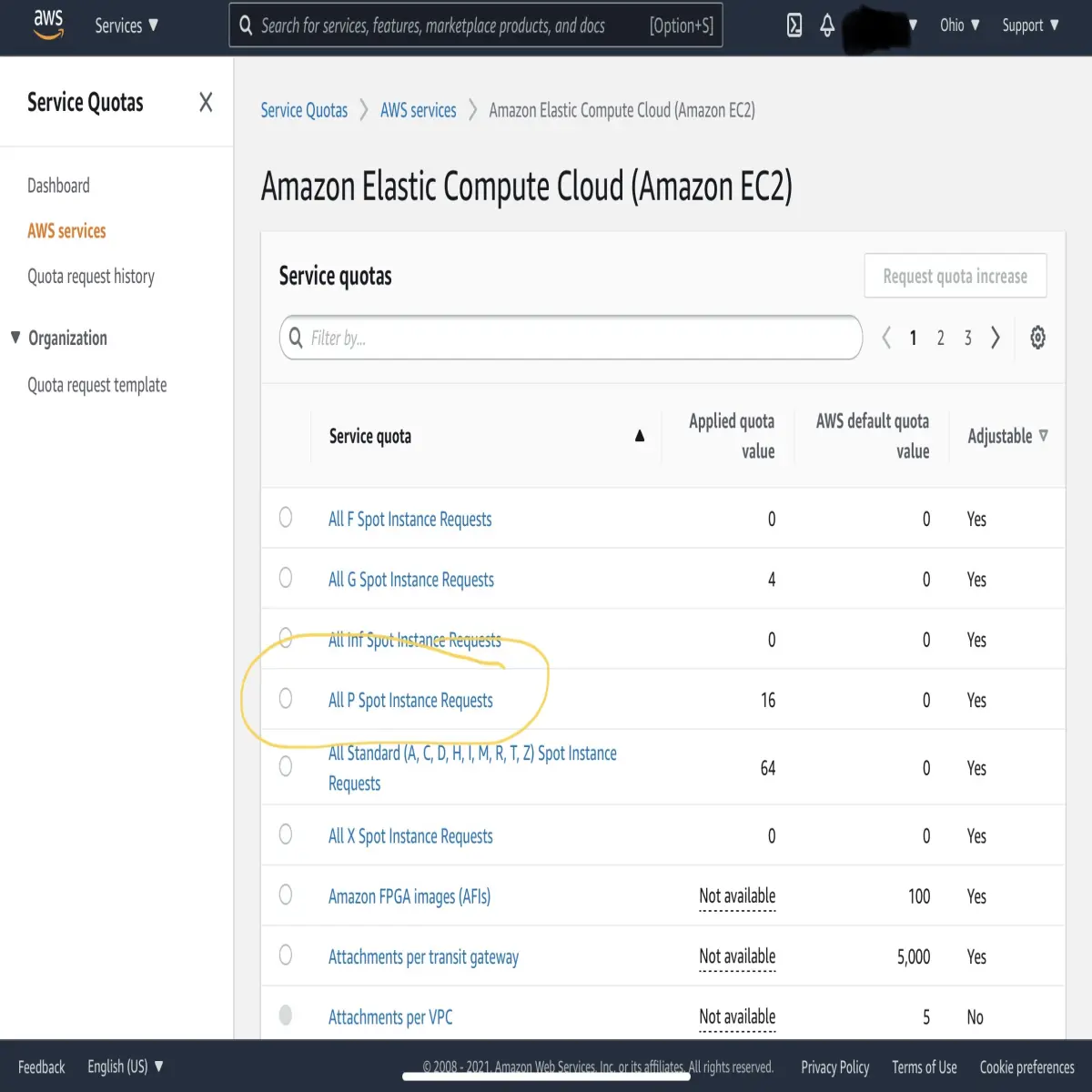
Task: Select All Inf Spot Instance Requests radio
Action: click(x=286, y=638)
